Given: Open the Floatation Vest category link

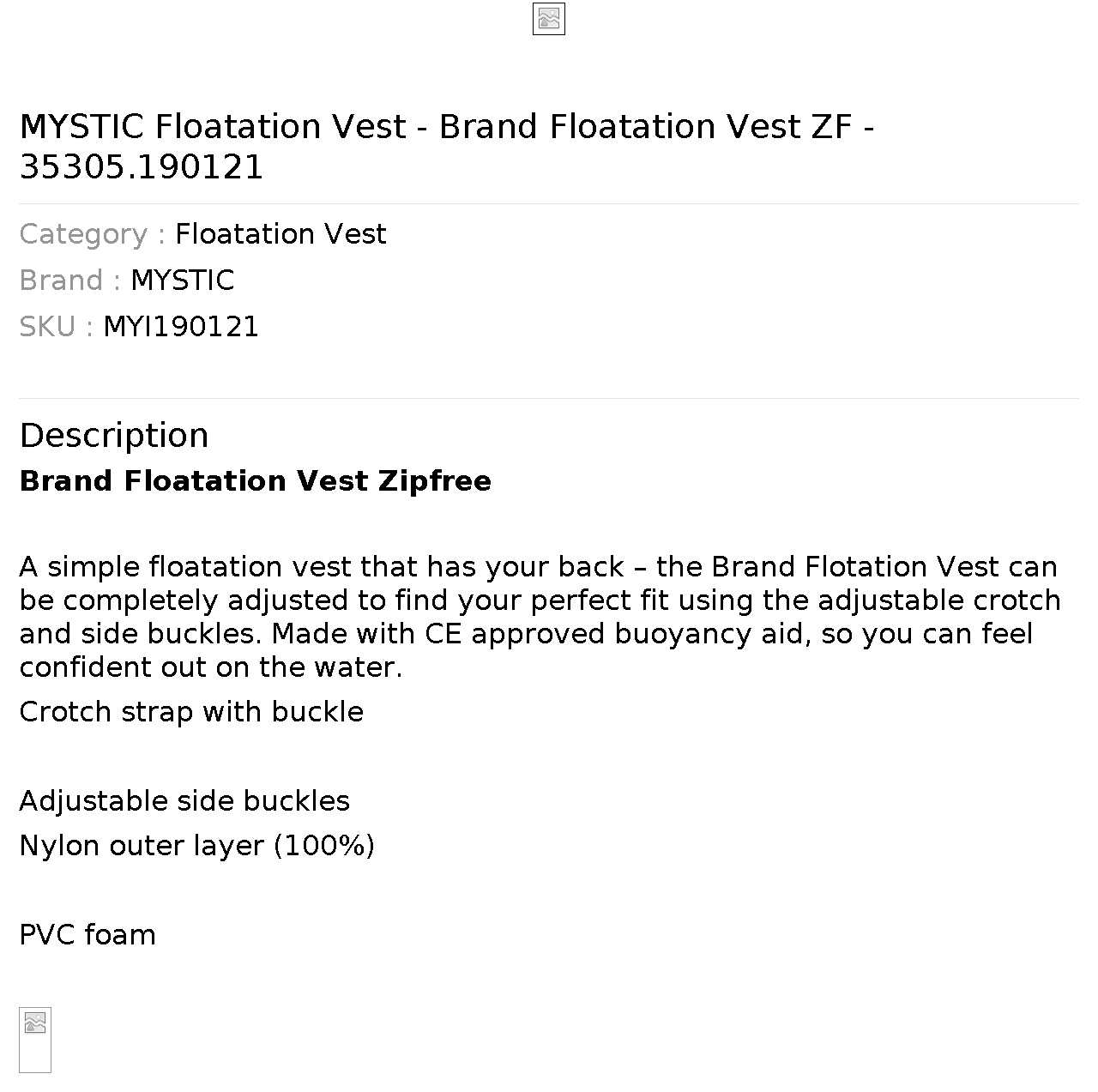Looking at the screenshot, I should [x=281, y=234].
